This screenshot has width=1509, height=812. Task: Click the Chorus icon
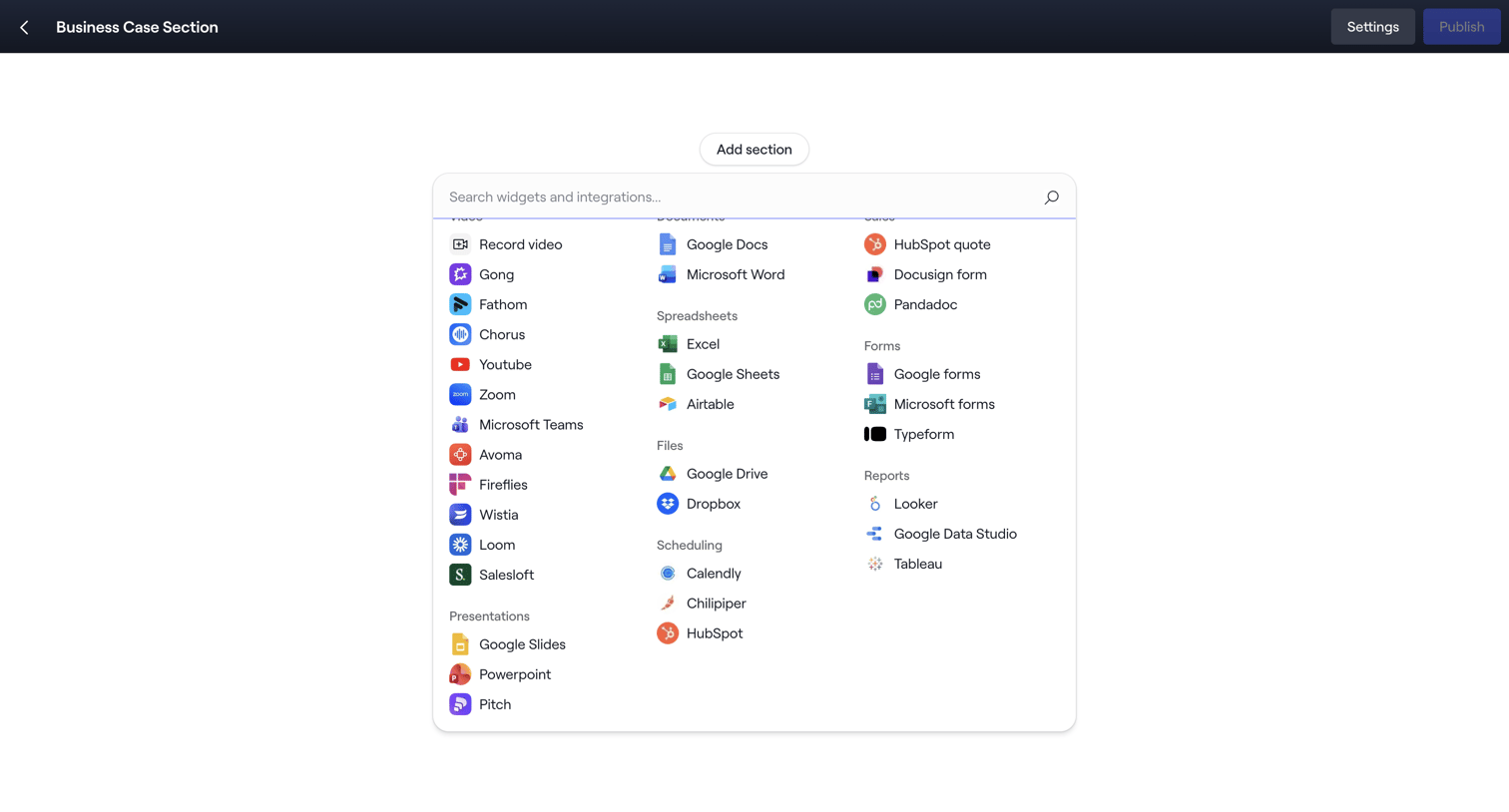[460, 334]
